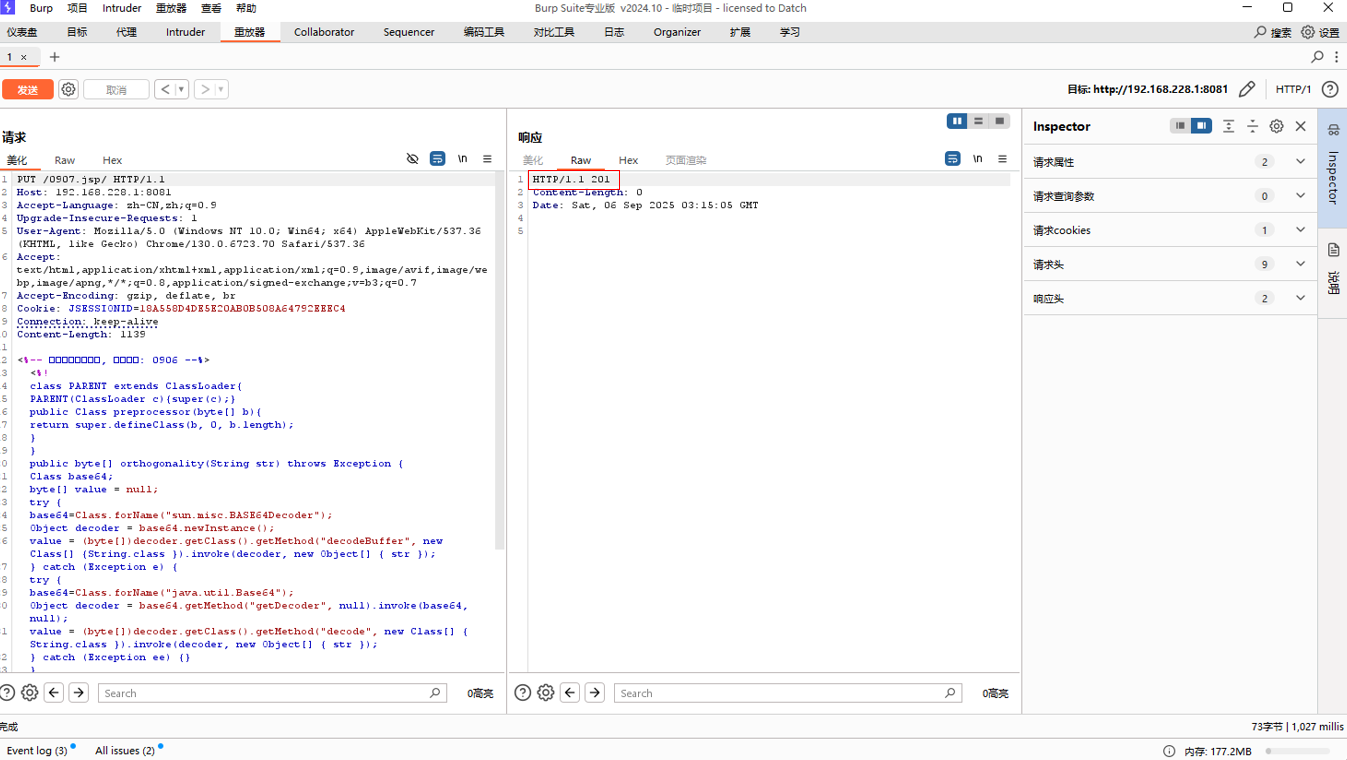Select response Hex tab
1347x760 pixels.
pos(628,160)
